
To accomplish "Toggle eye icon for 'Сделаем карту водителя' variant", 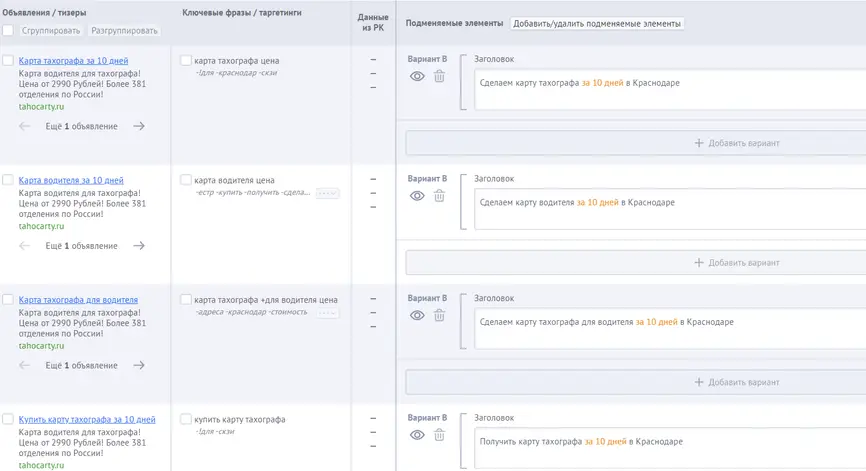I will (417, 195).
